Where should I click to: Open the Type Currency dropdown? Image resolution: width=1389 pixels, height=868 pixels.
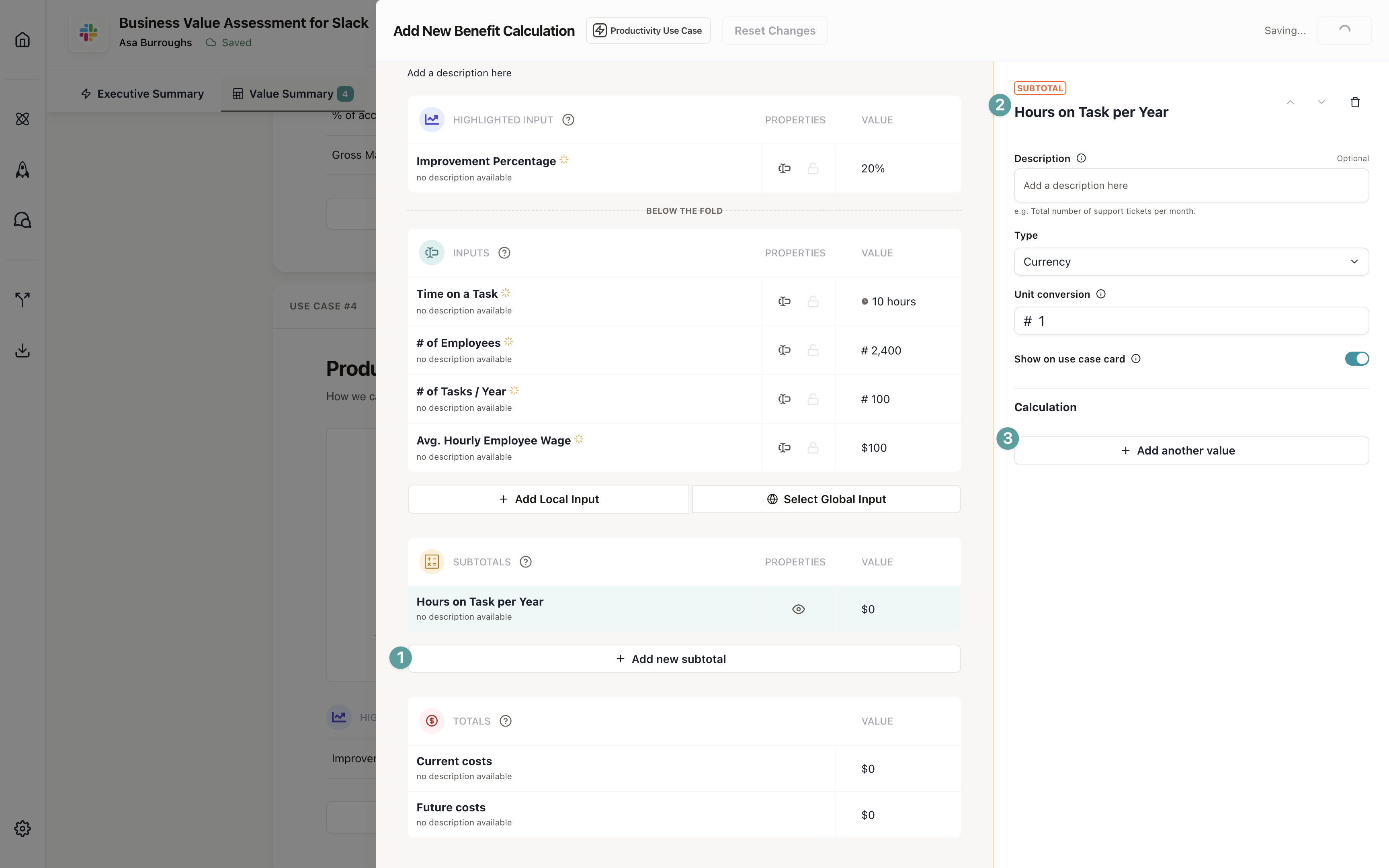pos(1191,262)
